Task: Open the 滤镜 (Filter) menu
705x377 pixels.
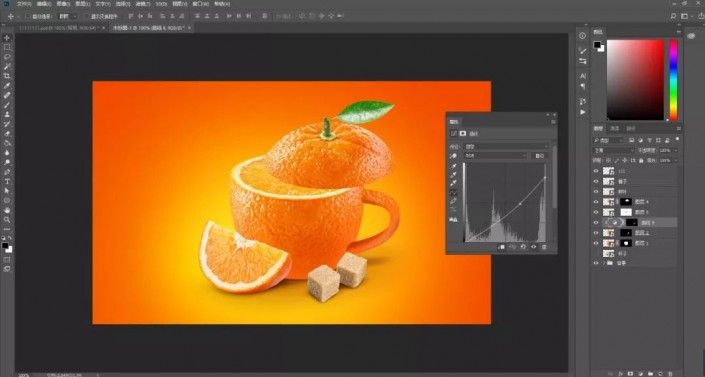Action: click(143, 4)
